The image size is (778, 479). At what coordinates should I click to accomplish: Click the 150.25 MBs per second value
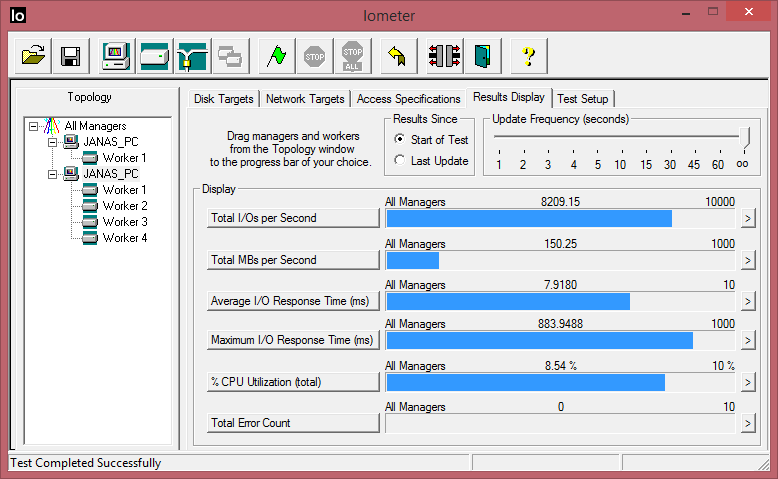pos(561,244)
